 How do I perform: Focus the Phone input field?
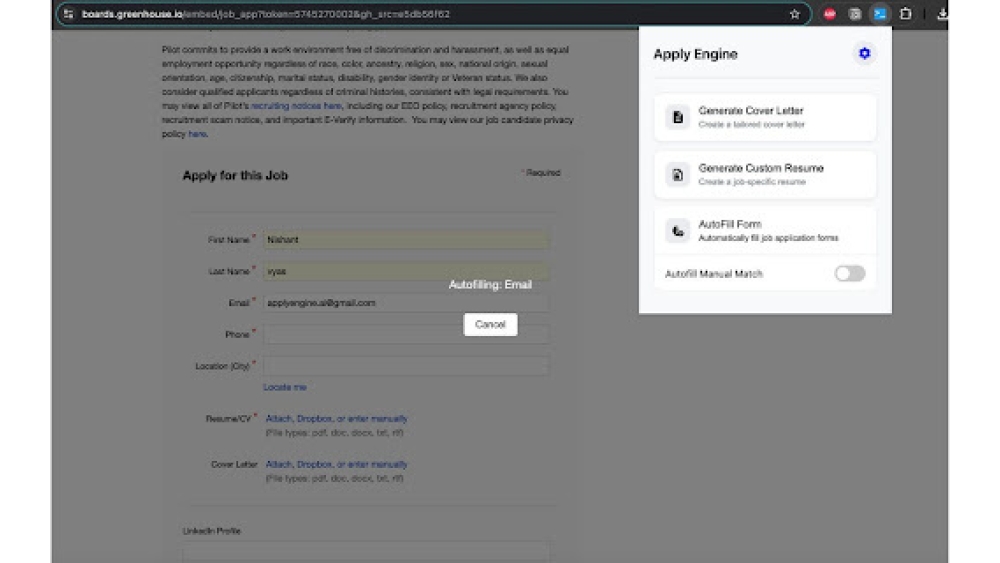pyautogui.click(x=406, y=334)
